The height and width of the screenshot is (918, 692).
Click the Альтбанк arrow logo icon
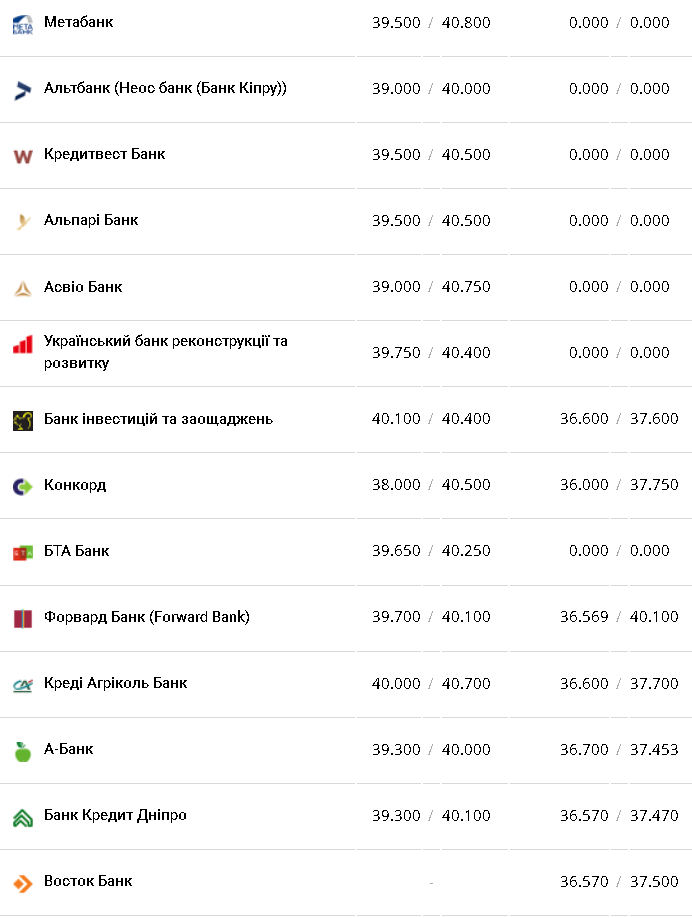pos(22,90)
